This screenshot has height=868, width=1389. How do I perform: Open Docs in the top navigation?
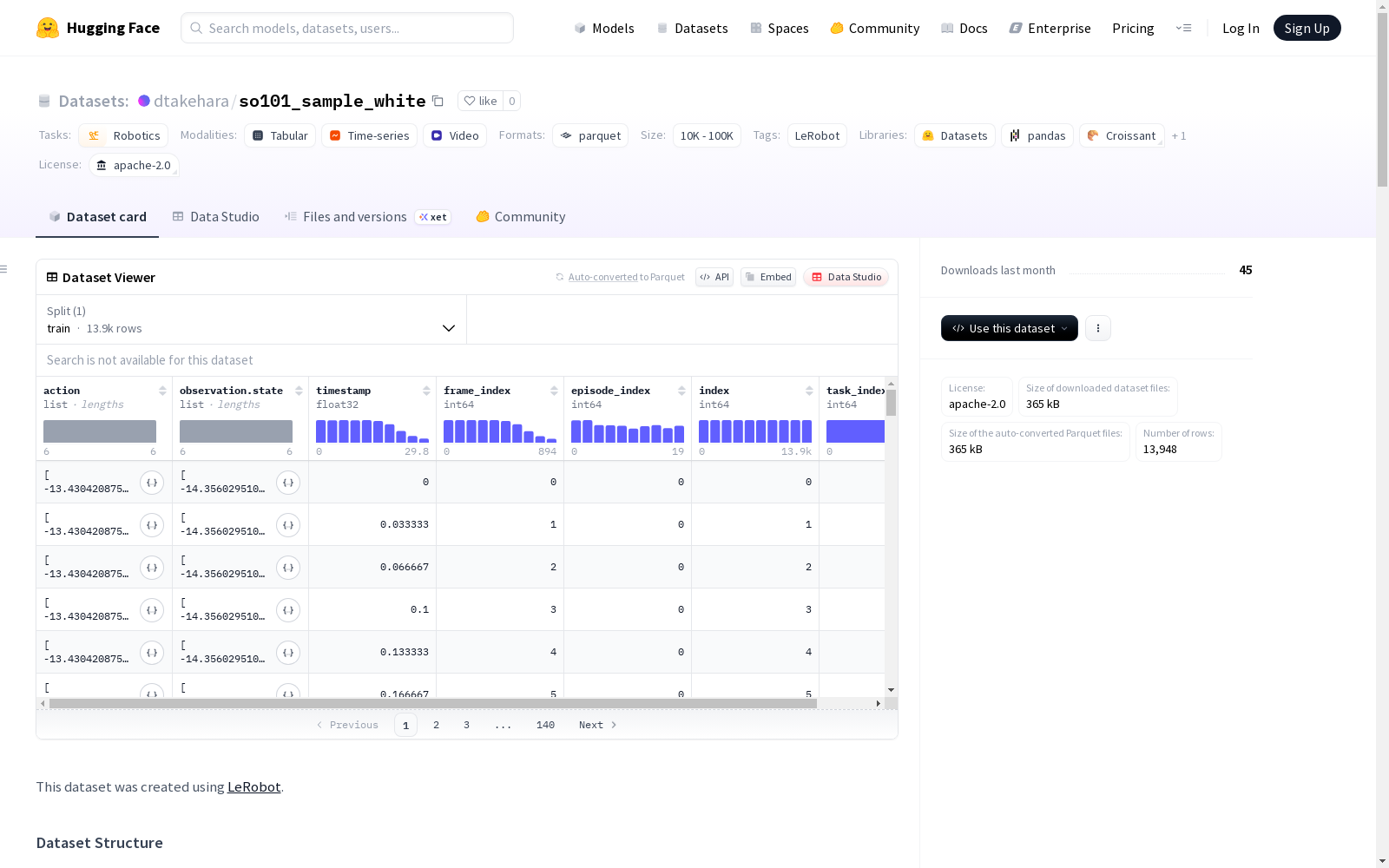(x=964, y=28)
